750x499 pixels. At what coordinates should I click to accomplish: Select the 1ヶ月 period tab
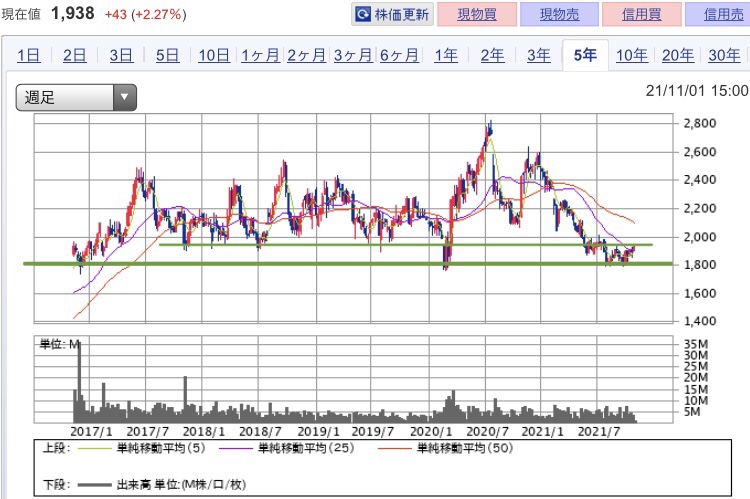click(260, 55)
